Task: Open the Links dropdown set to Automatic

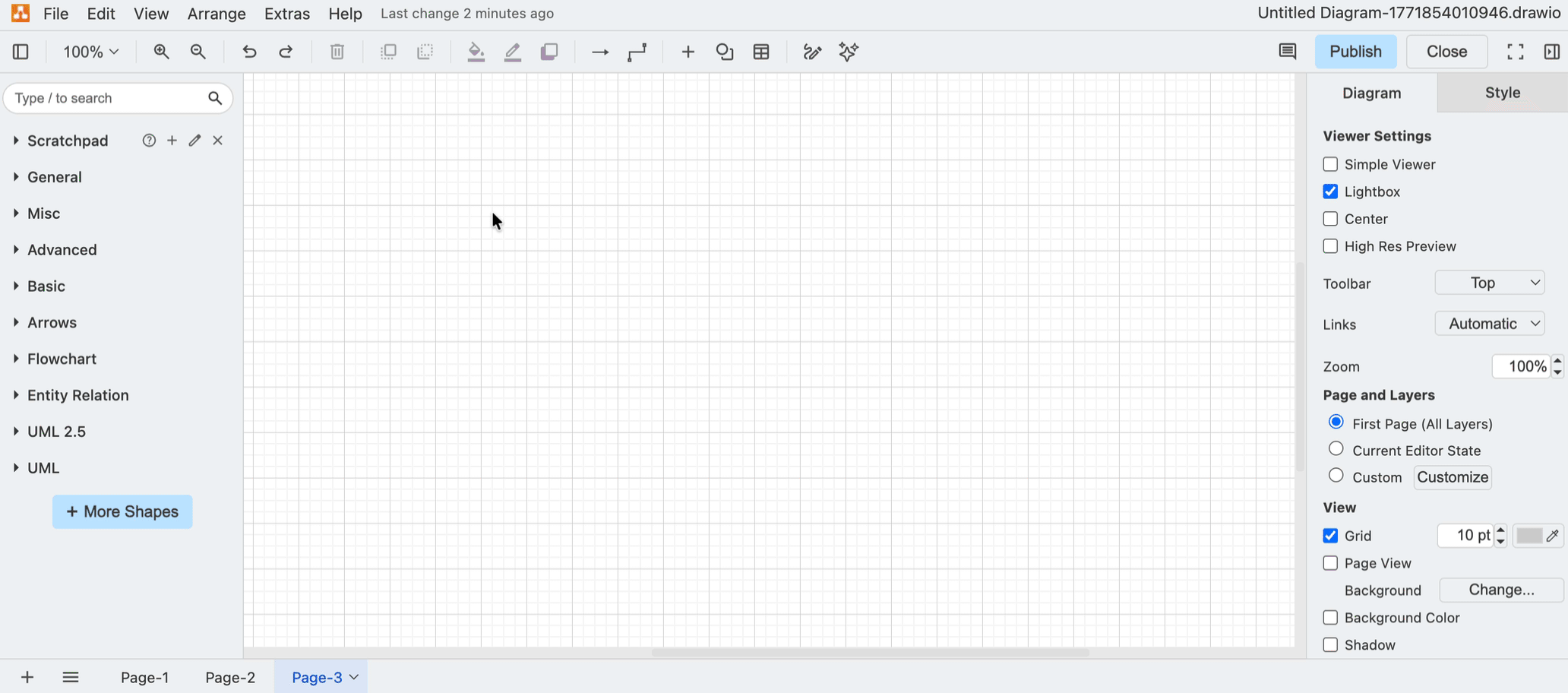Action: pyautogui.click(x=1490, y=324)
